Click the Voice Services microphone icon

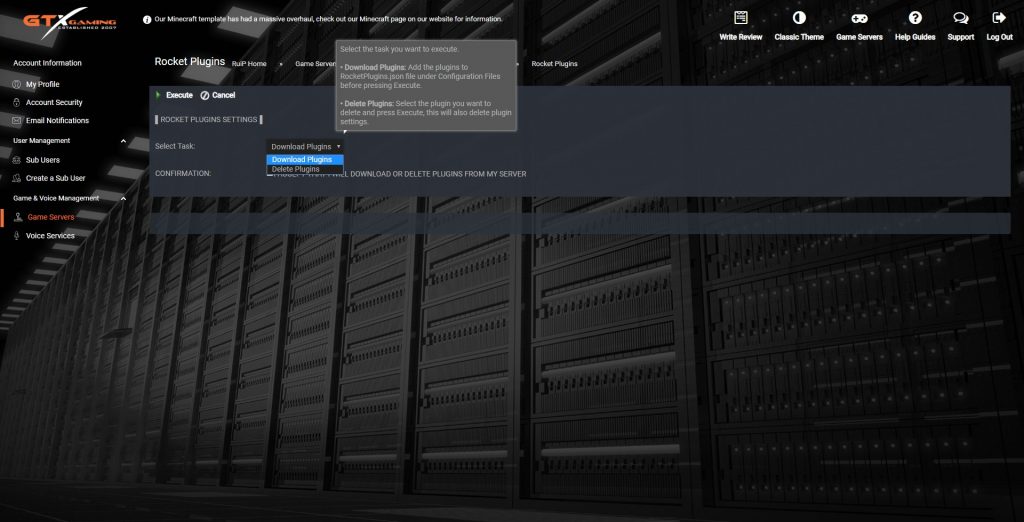click(x=17, y=236)
